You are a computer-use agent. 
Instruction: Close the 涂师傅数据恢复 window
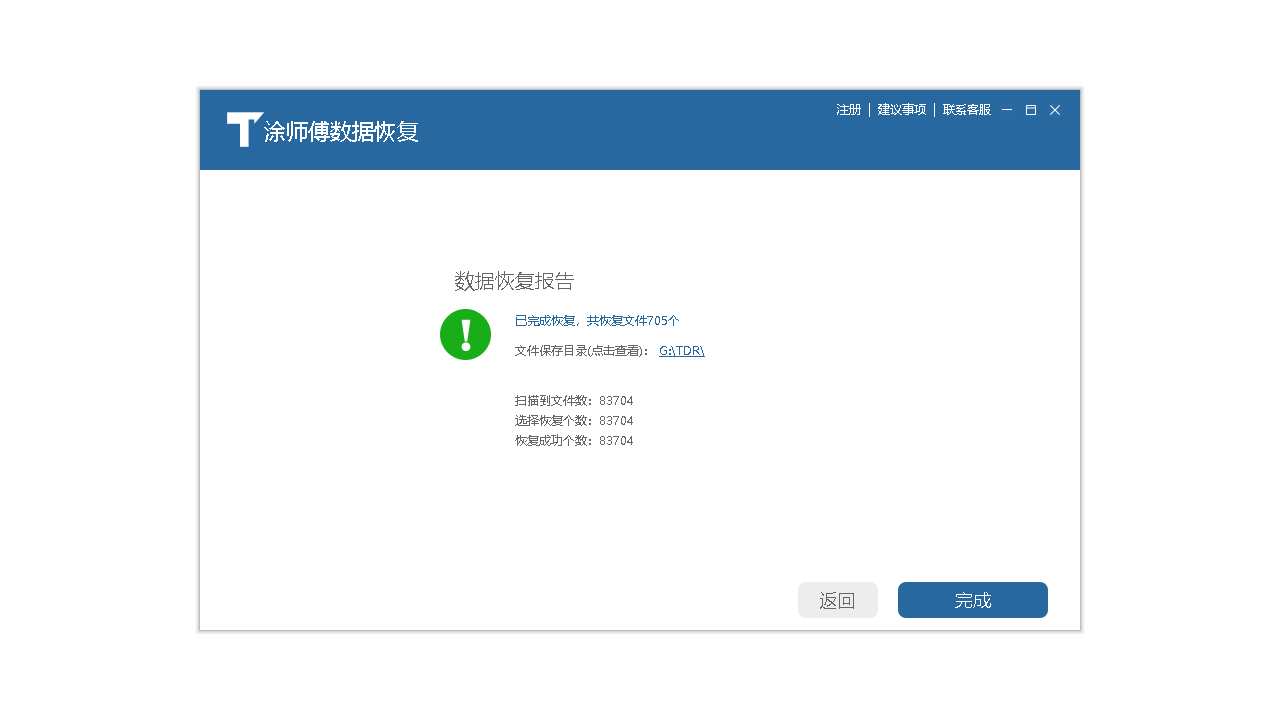pyautogui.click(x=1054, y=110)
